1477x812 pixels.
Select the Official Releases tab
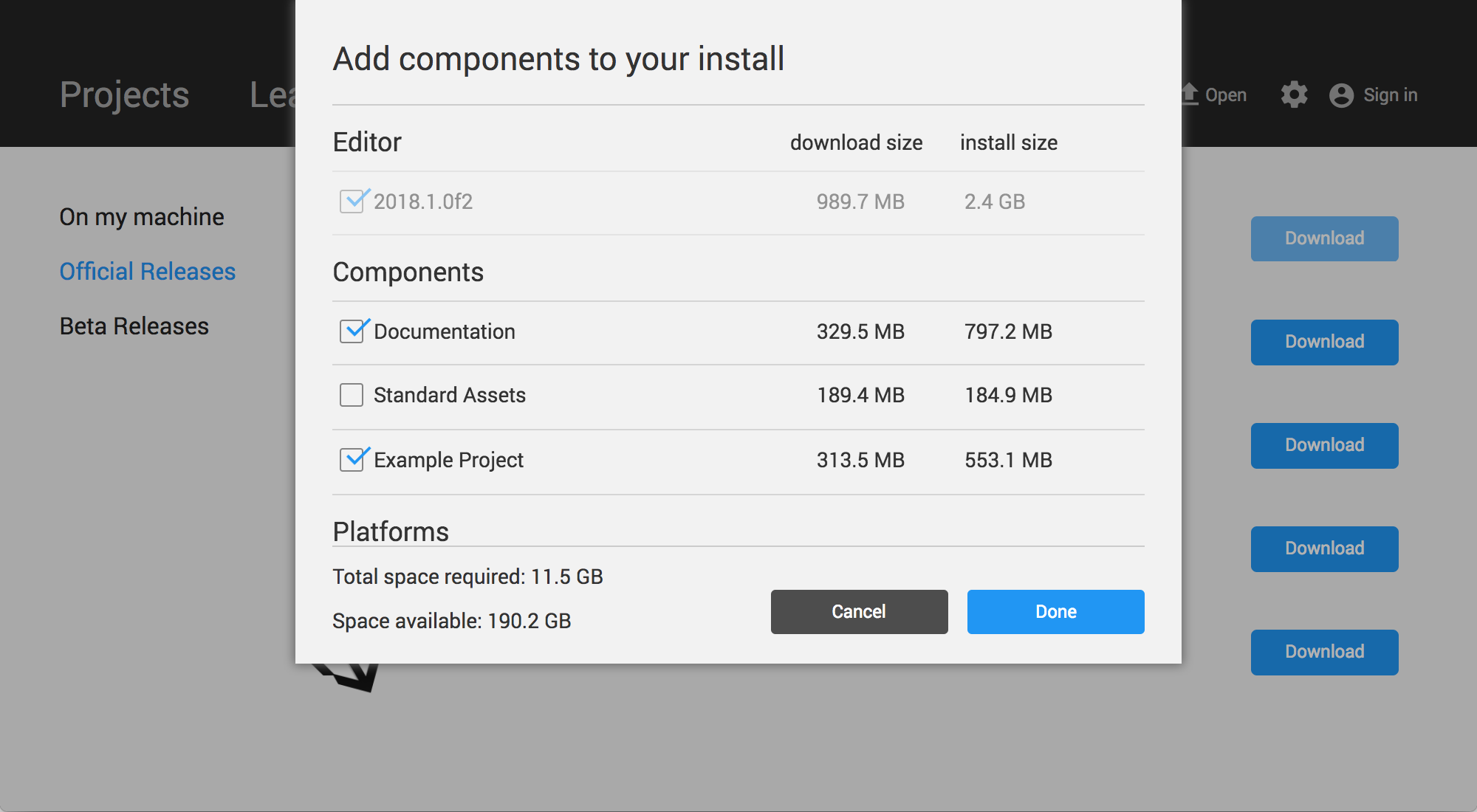pos(148,271)
